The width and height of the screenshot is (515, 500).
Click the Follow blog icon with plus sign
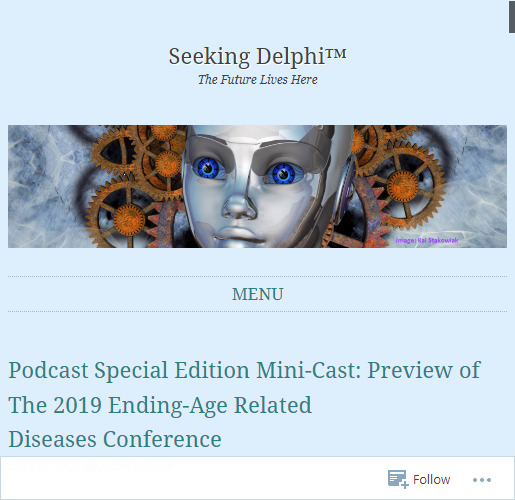[x=398, y=479]
